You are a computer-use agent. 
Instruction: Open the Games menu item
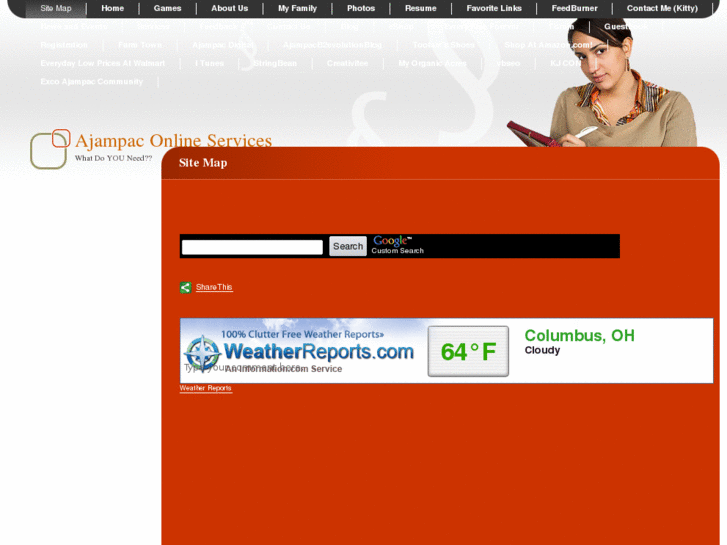click(x=167, y=8)
